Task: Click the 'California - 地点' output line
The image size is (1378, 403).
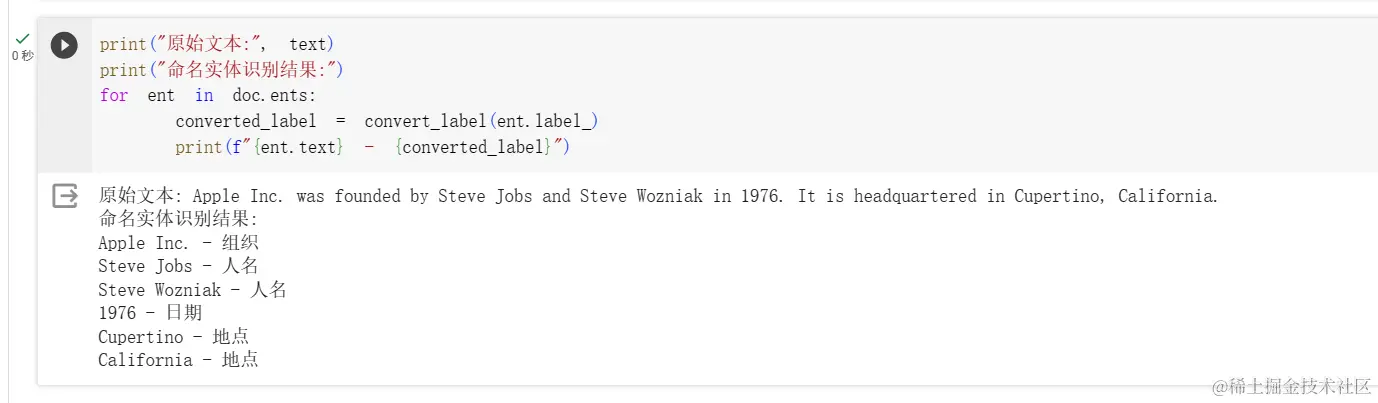Action: 178,360
